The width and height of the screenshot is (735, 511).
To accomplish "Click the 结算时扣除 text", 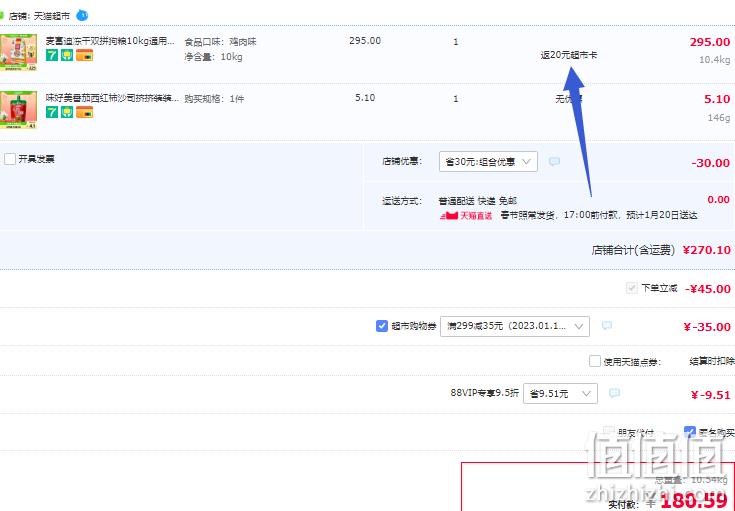I will (712, 361).
